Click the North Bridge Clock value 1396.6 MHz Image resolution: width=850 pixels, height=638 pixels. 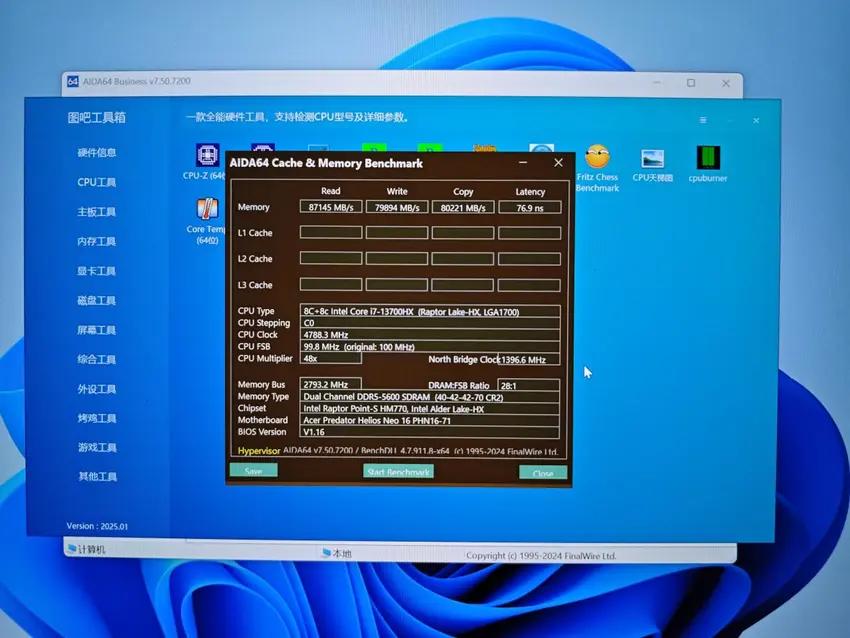pyautogui.click(x=529, y=359)
